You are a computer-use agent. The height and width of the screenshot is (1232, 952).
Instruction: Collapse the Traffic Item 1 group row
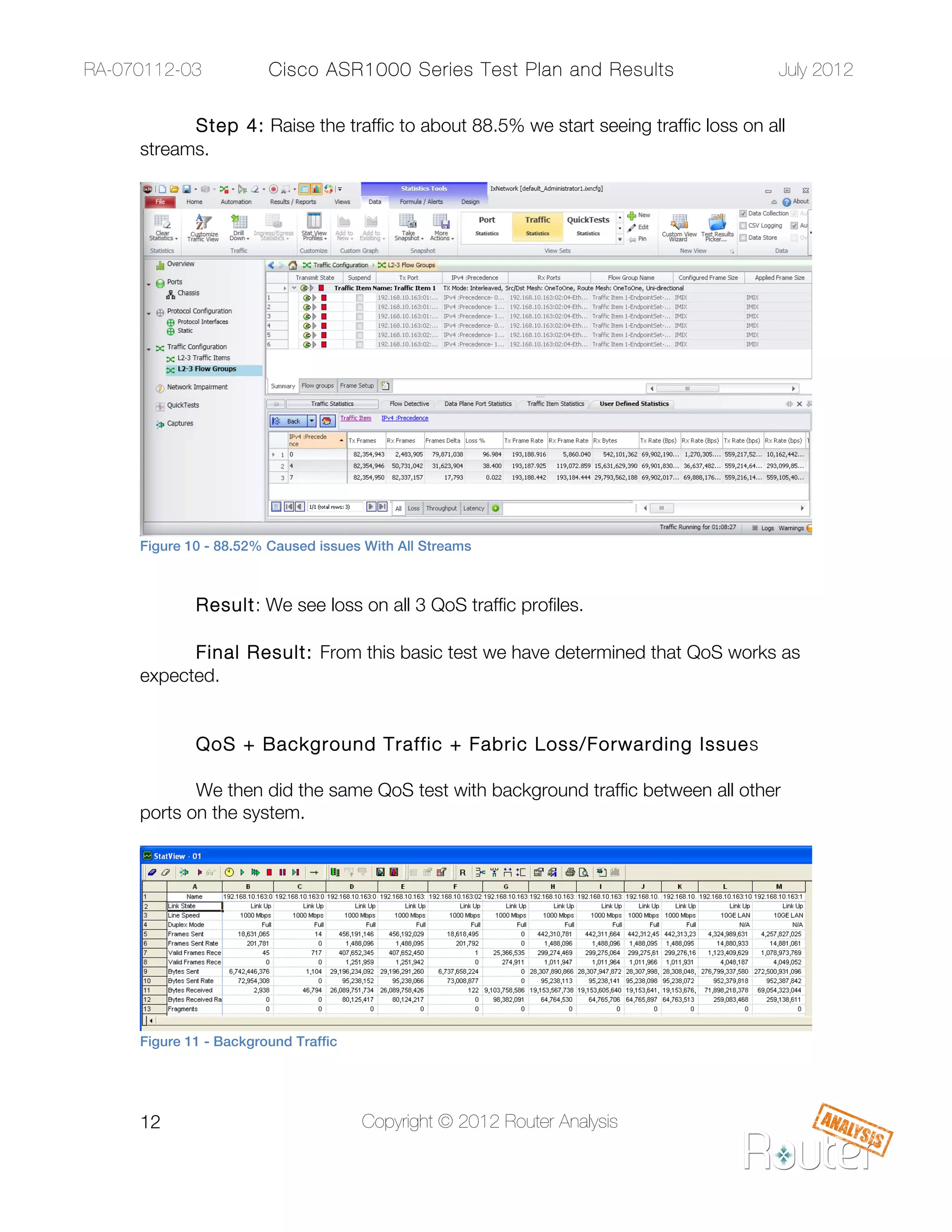294,288
